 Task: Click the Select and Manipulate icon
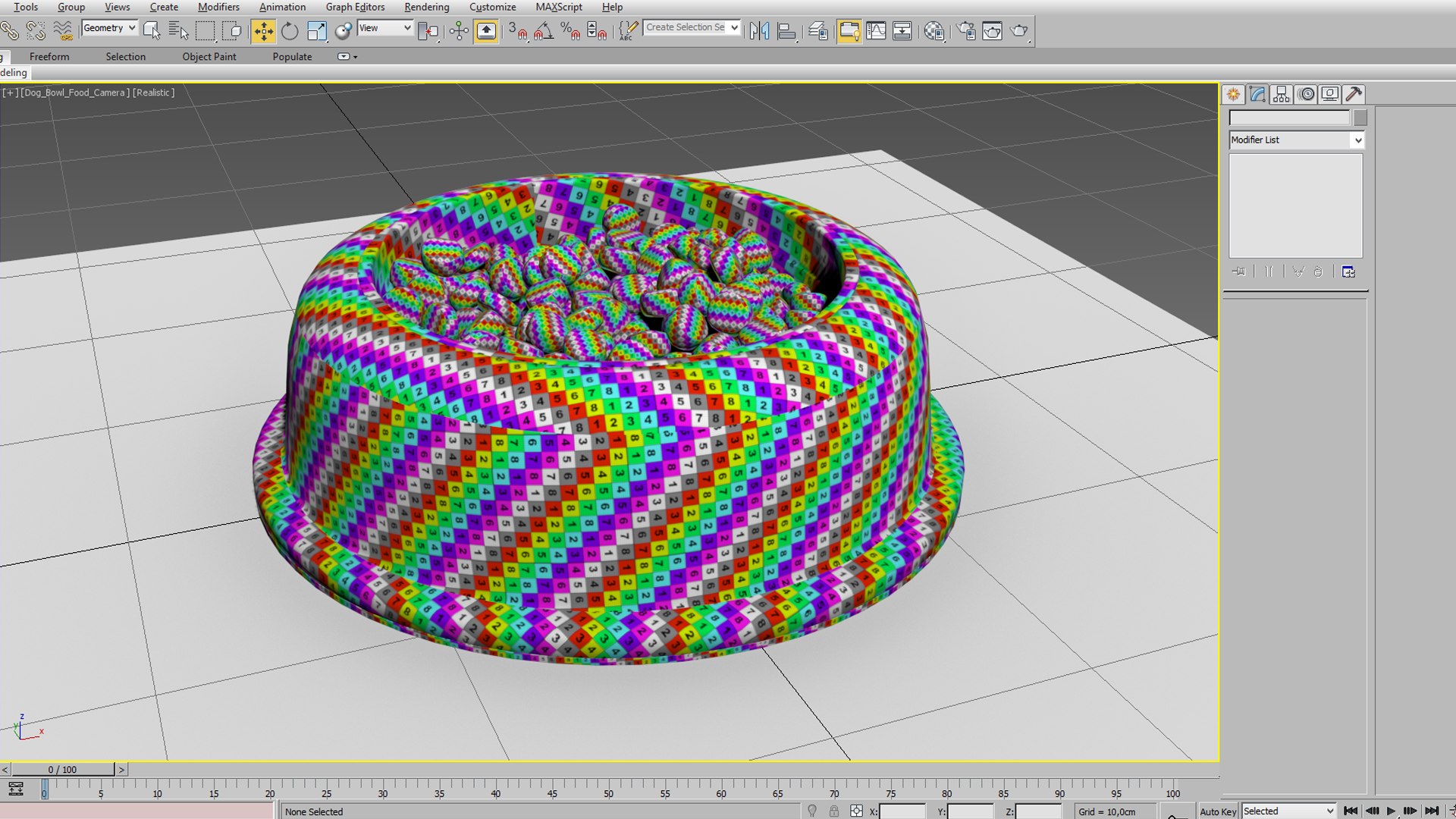pyautogui.click(x=459, y=31)
